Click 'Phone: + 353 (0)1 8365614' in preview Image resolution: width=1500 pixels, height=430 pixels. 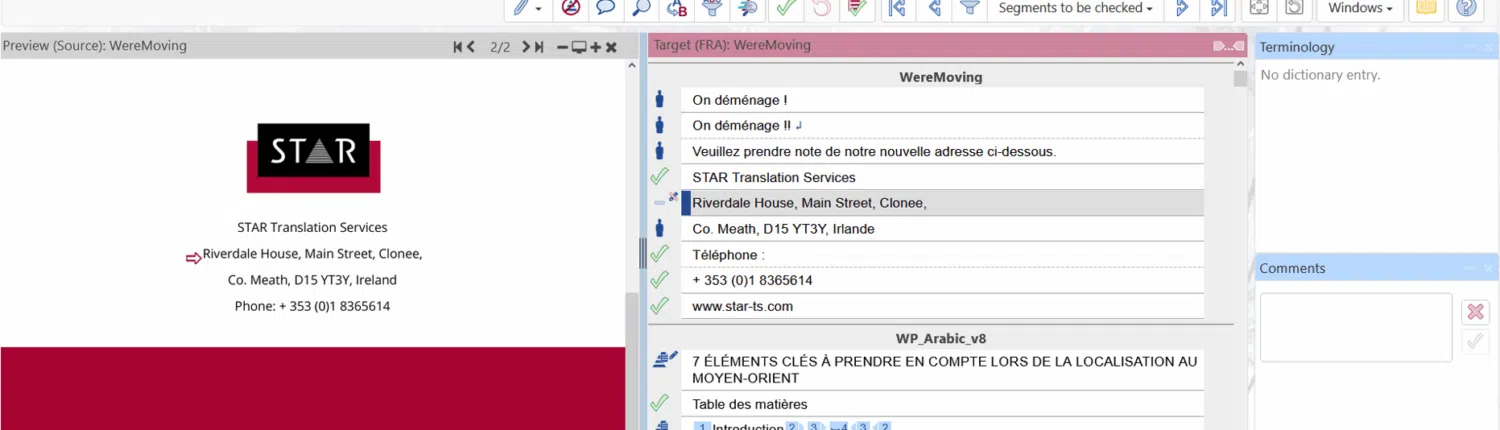click(x=312, y=306)
